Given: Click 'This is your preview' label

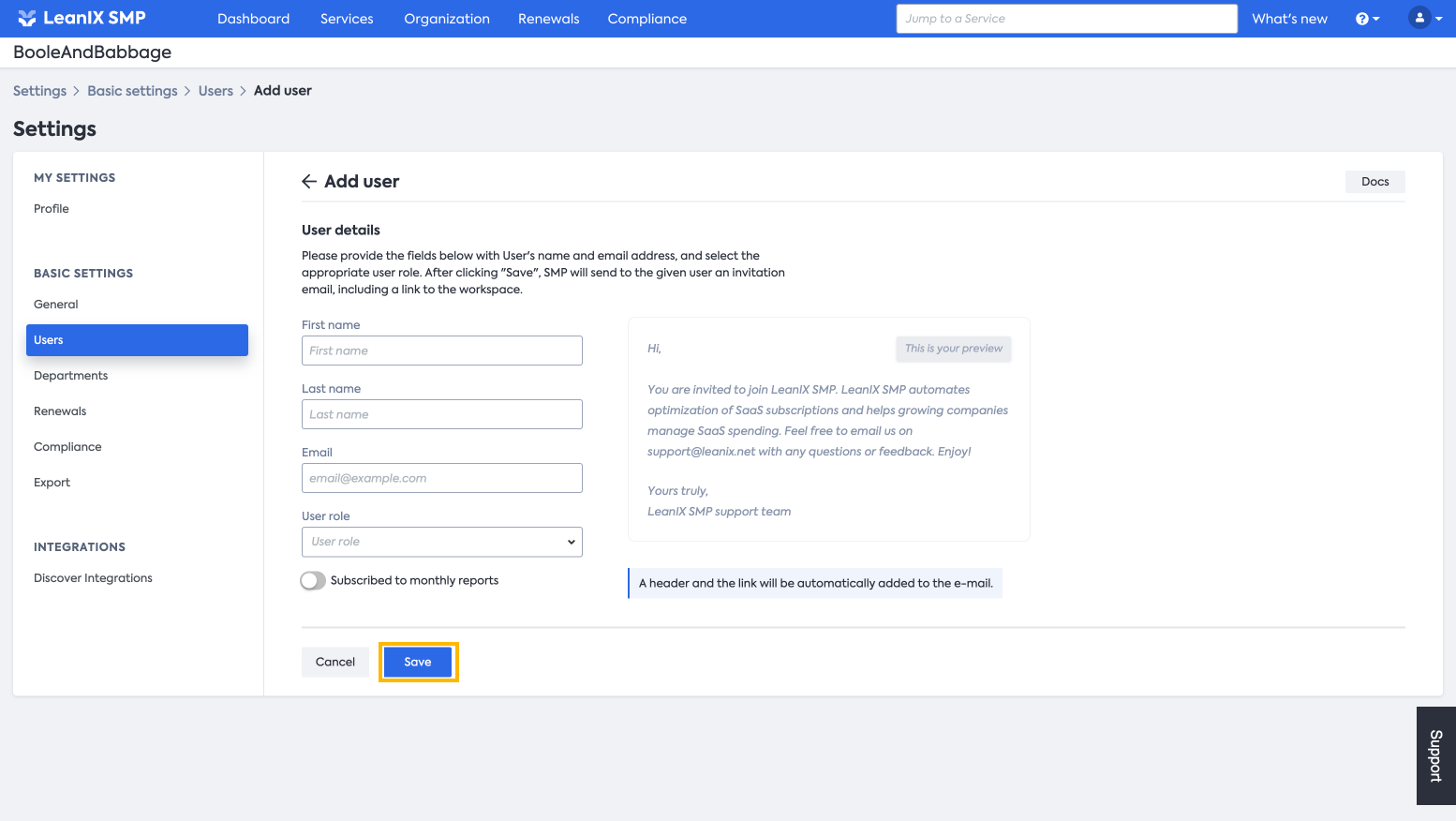Looking at the screenshot, I should coord(954,349).
